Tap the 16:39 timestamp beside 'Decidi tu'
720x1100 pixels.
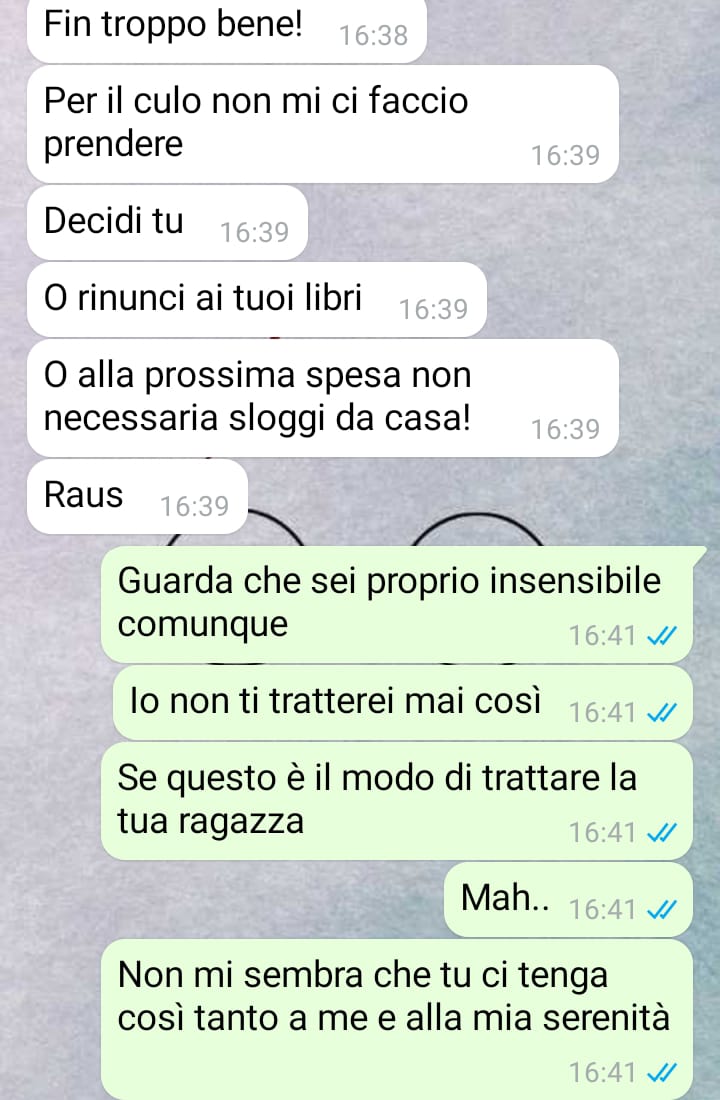point(255,232)
